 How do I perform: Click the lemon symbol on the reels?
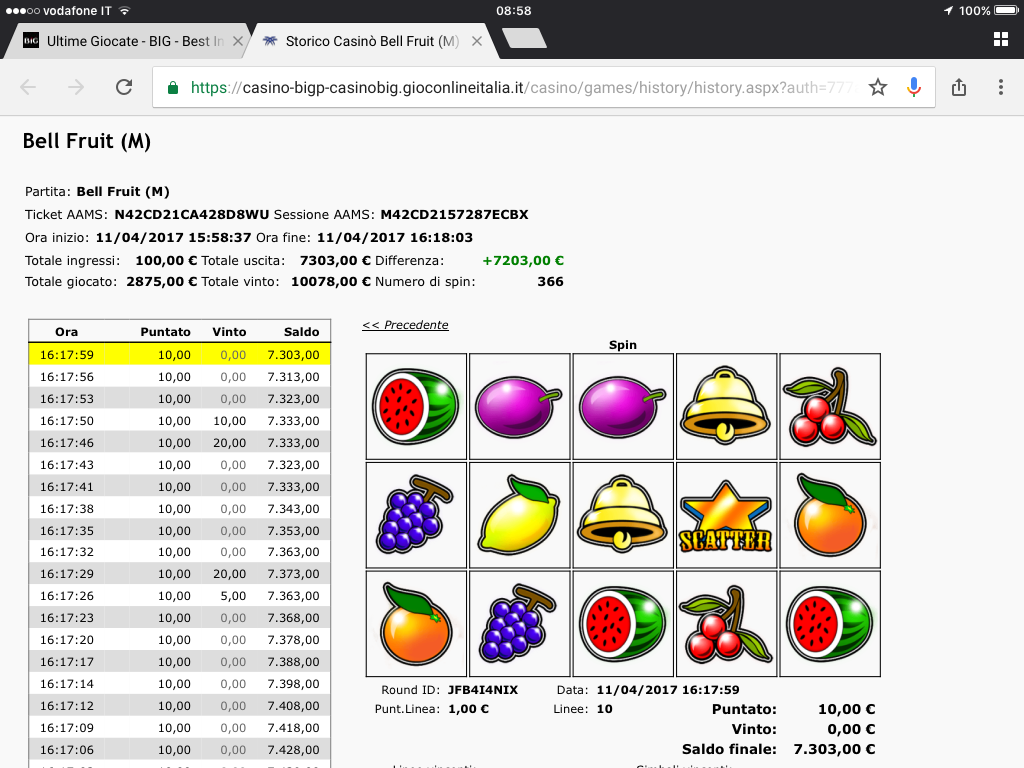point(520,515)
